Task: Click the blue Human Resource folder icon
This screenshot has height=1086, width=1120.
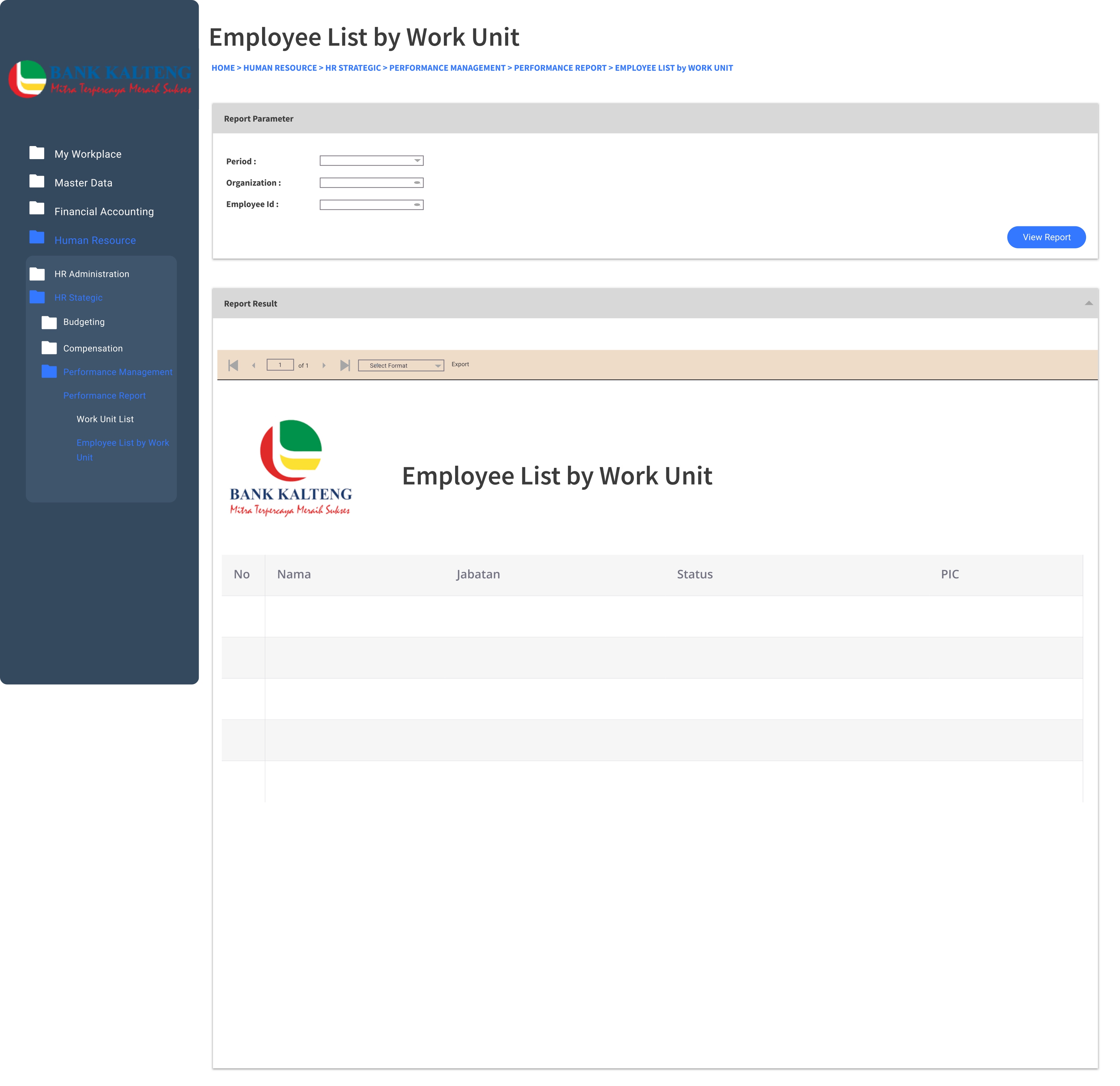Action: [x=37, y=238]
